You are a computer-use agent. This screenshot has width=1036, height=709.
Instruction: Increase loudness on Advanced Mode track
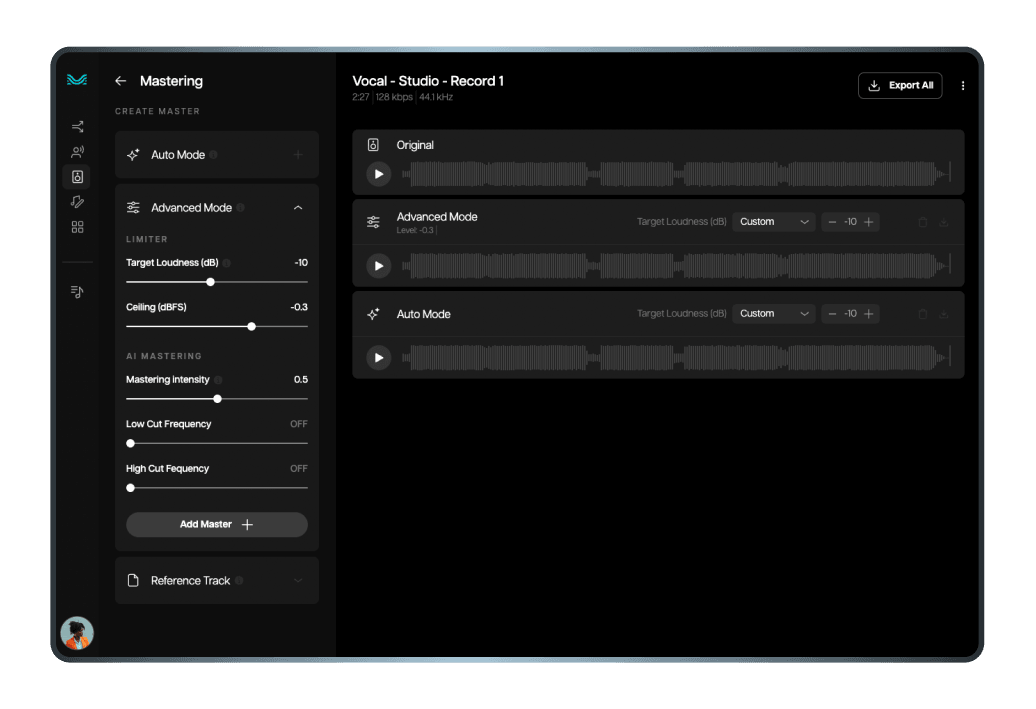(x=869, y=222)
